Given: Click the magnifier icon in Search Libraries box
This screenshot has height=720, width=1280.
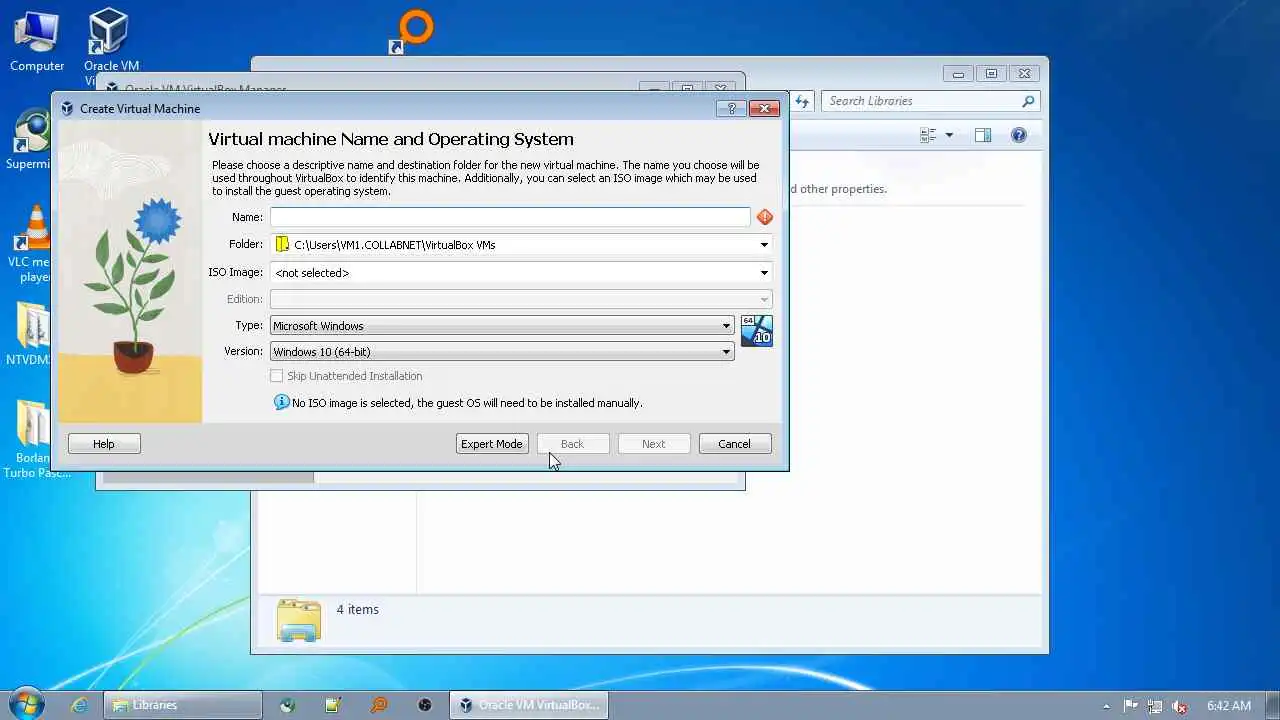Looking at the screenshot, I should pos(1027,101).
